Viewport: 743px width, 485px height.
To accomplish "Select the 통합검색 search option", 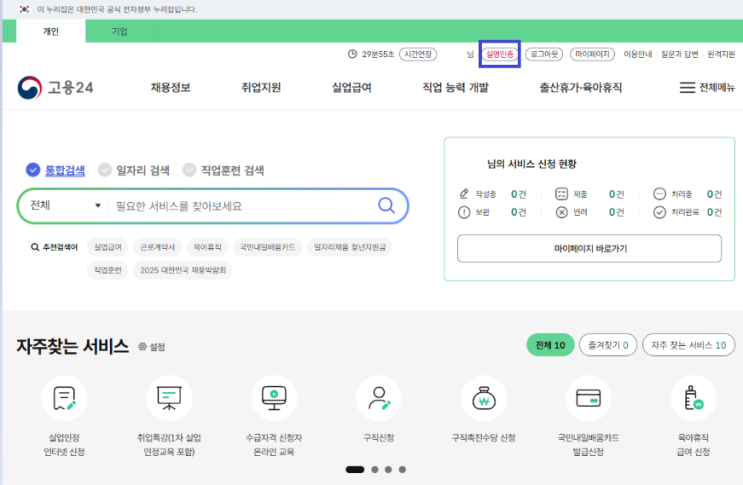I will 56,170.
